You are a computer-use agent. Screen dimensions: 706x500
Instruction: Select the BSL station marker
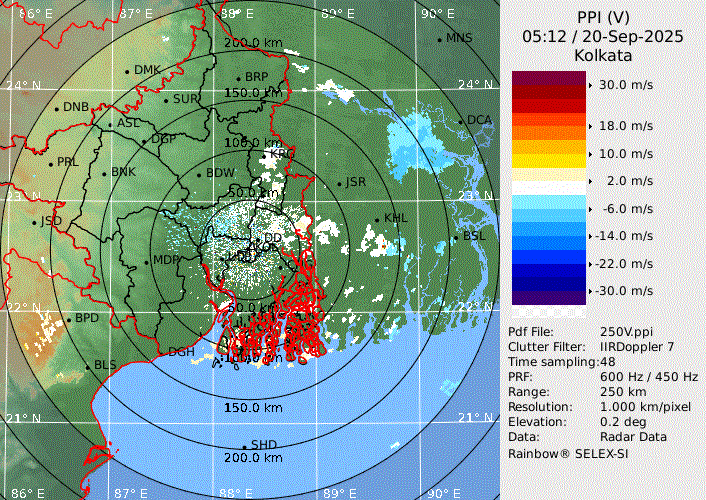click(x=457, y=238)
